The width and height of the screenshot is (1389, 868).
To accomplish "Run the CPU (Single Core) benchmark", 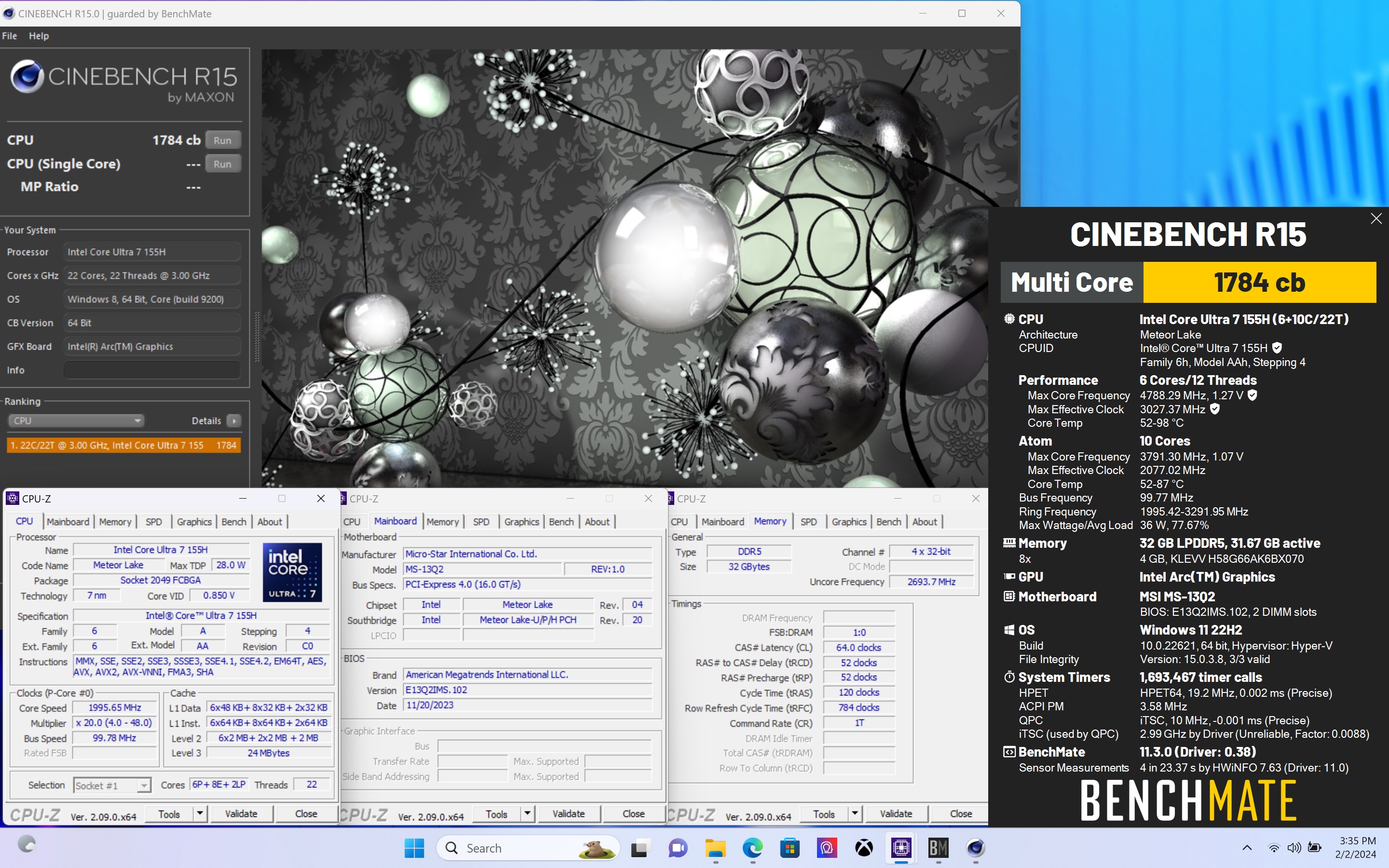I will click(x=222, y=164).
